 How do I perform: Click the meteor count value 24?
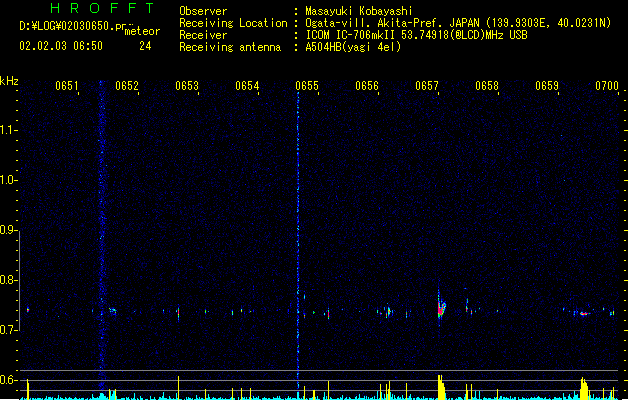(x=145, y=46)
